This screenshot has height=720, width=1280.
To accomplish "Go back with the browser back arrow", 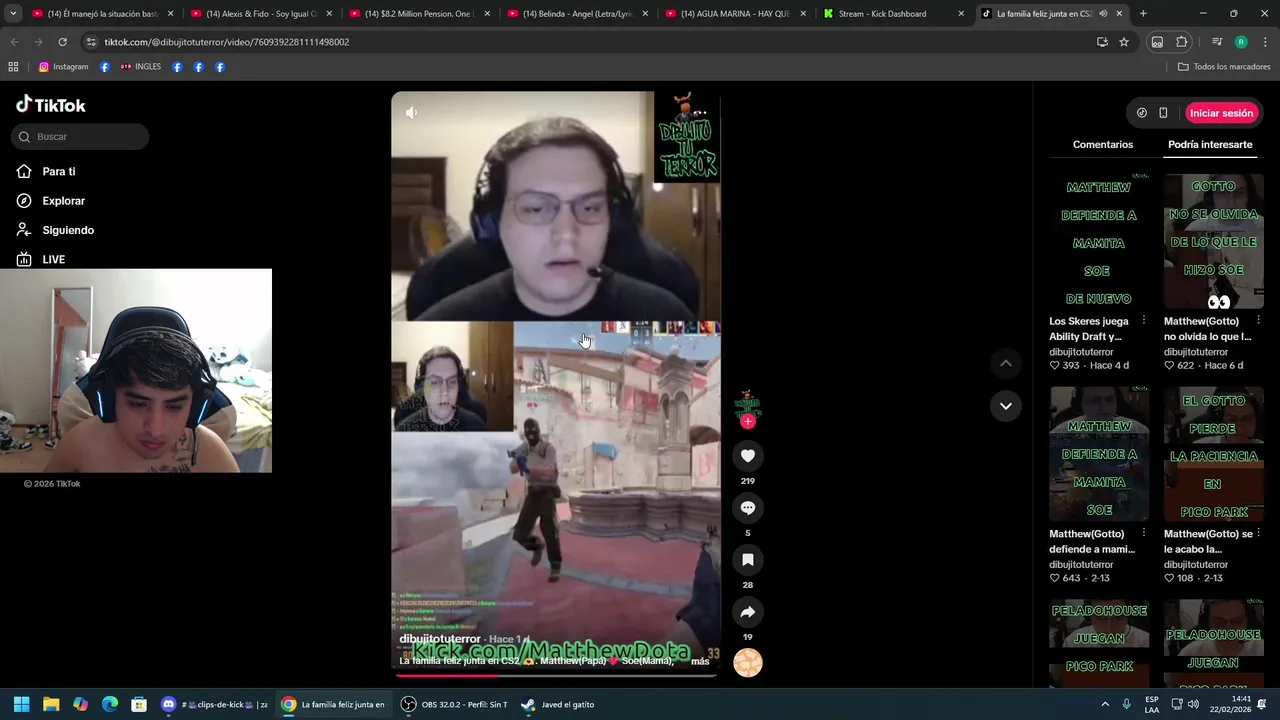I will [14, 42].
